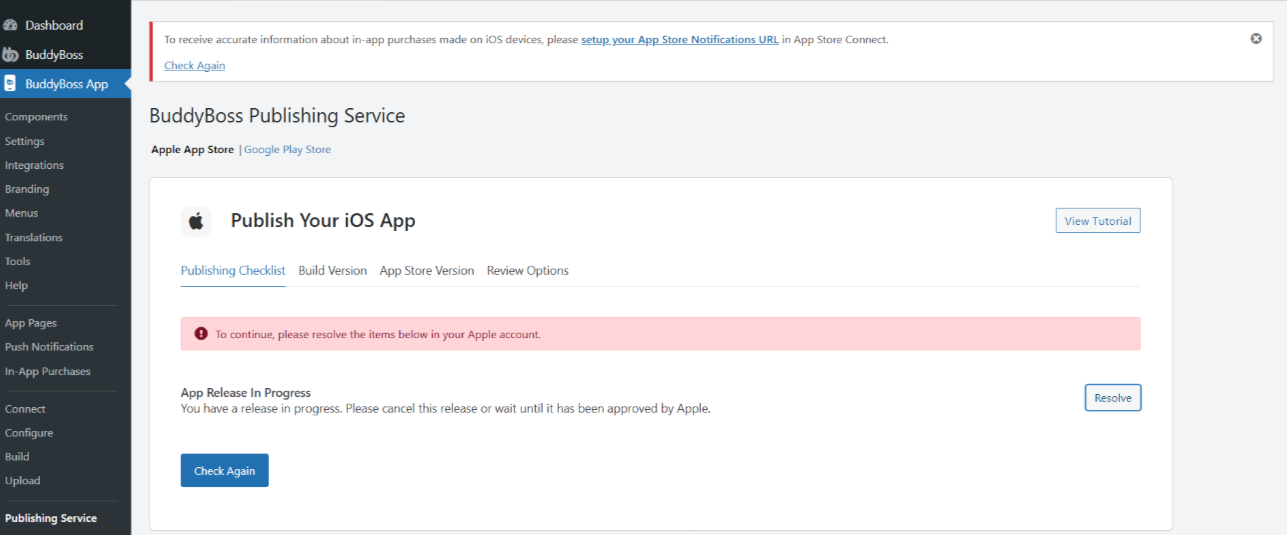Dismiss the notice with the close icon
This screenshot has height=535, width=1287.
click(1256, 38)
